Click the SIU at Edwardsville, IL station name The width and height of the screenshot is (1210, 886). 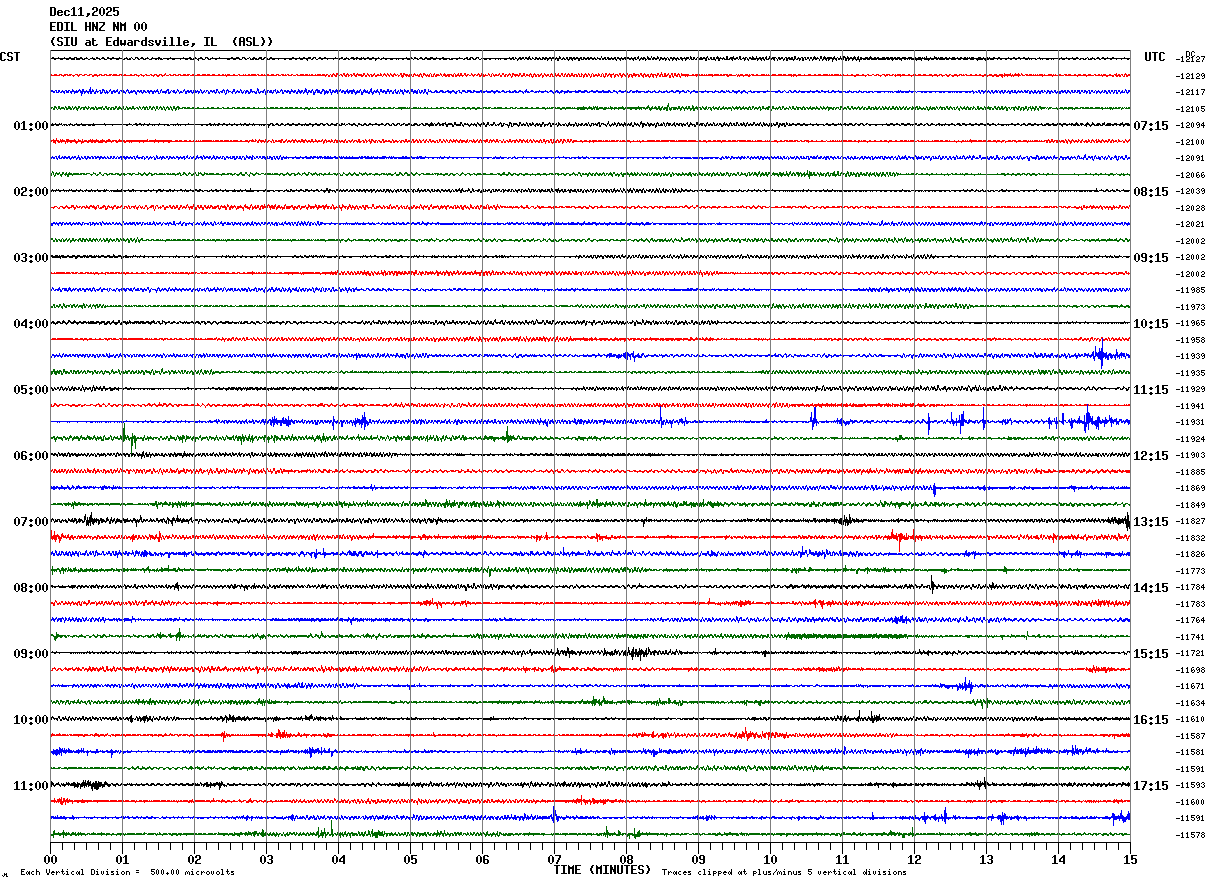161,42
